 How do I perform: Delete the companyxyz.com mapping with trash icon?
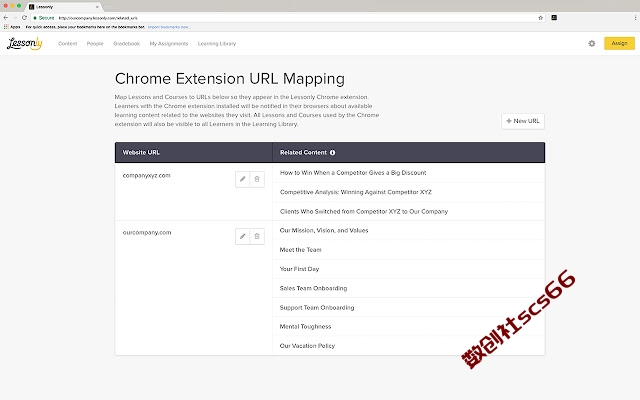257,179
